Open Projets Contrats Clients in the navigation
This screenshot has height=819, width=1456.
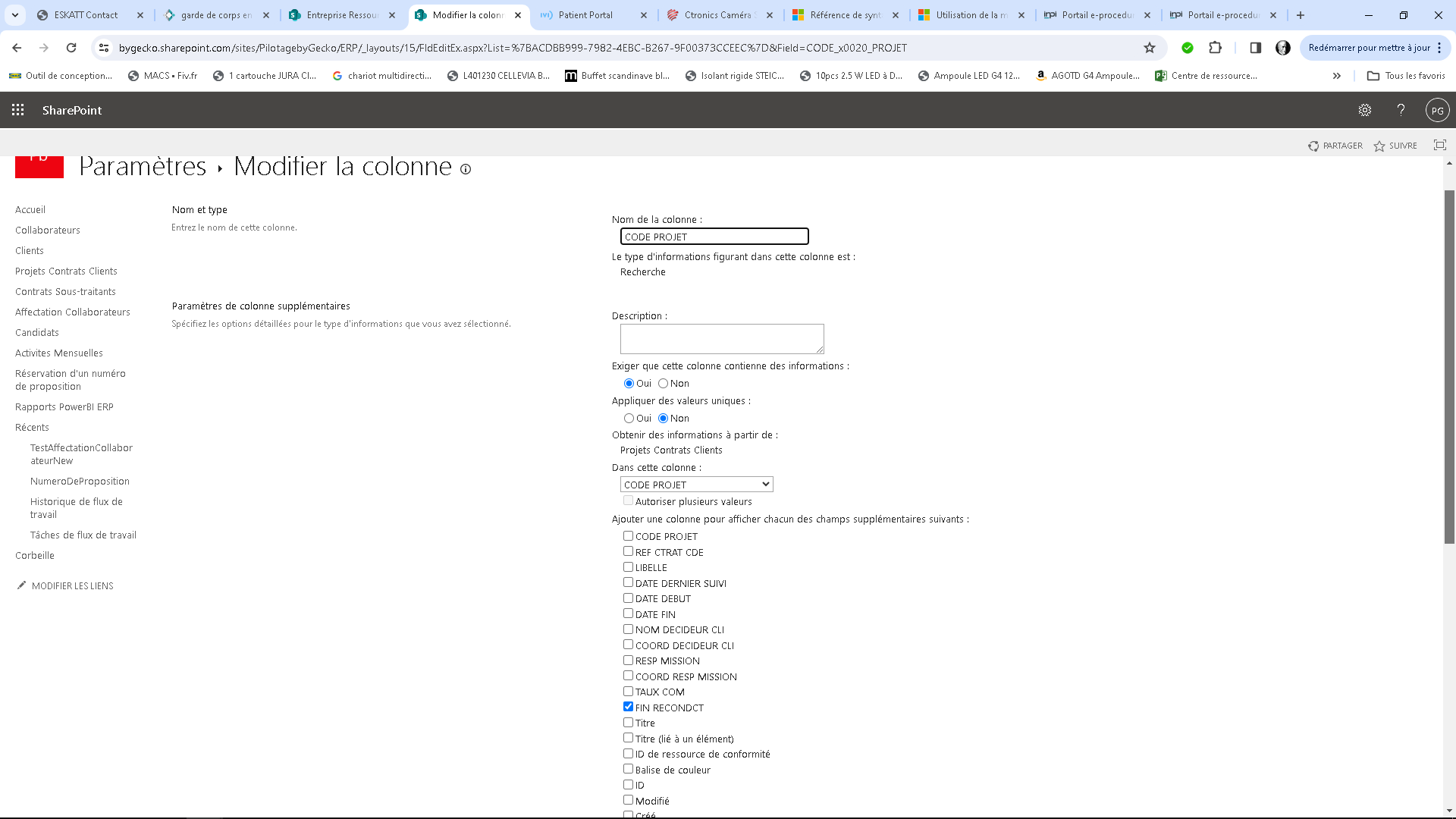pos(66,271)
